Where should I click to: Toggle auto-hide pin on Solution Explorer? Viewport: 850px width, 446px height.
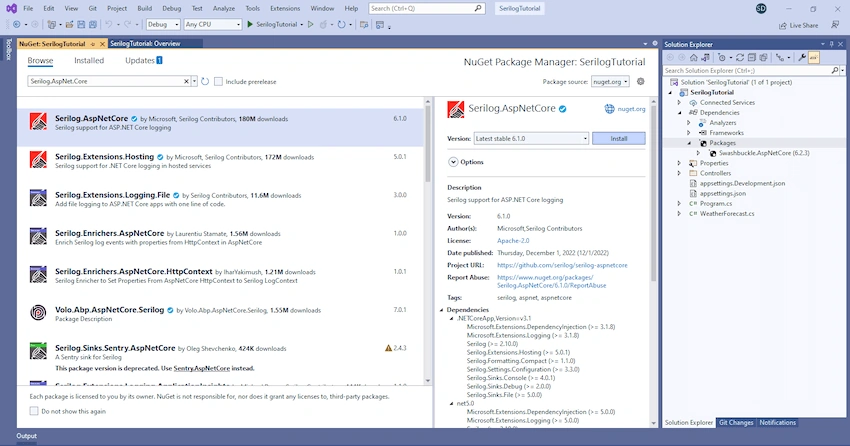[x=832, y=44]
